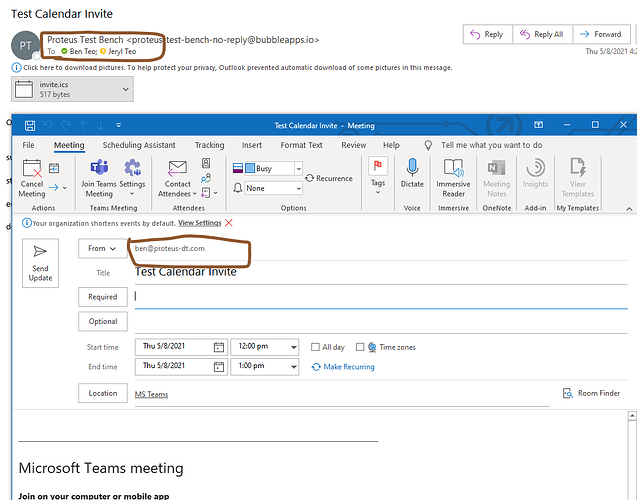The height and width of the screenshot is (500, 637).
Task: Open End time date picker calendar icon
Action: [x=219, y=366]
